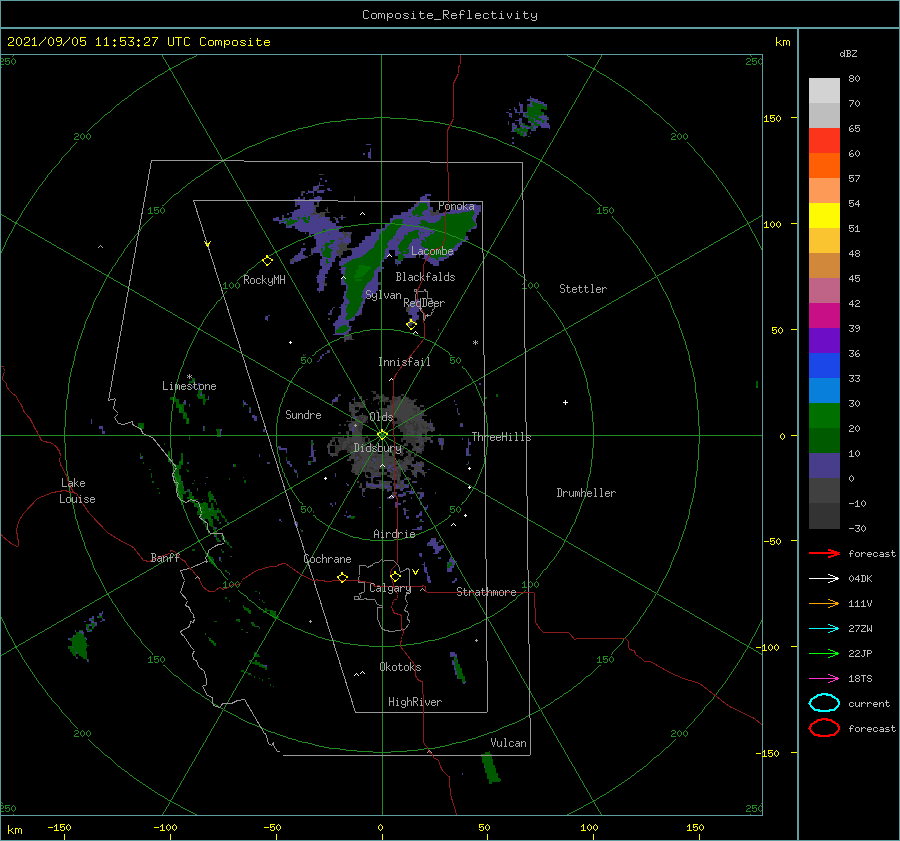Screen dimensions: 900x841
Task: Click the Airdrie city label
Action: [394, 534]
